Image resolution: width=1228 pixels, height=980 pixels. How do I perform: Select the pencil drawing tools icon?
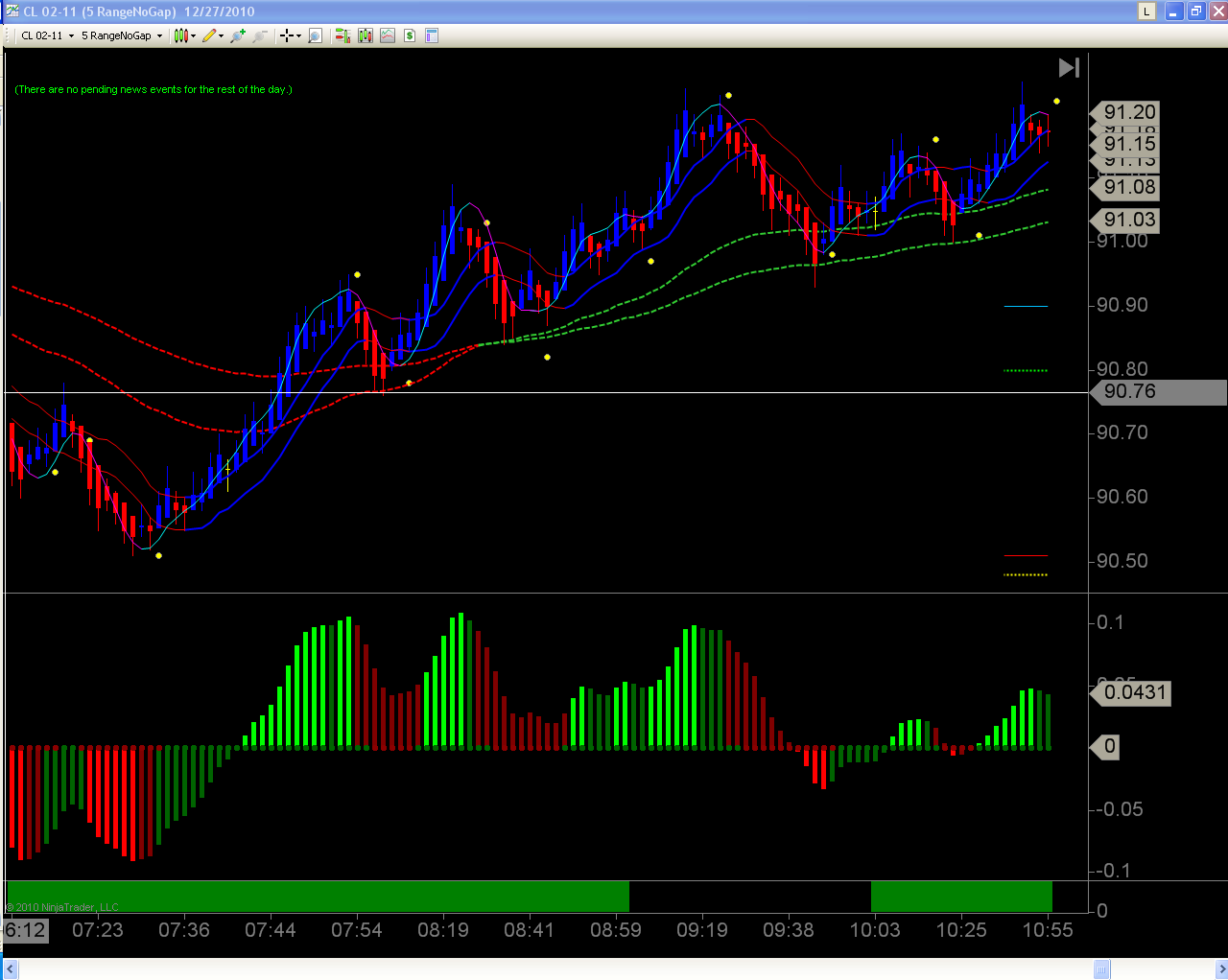[209, 35]
